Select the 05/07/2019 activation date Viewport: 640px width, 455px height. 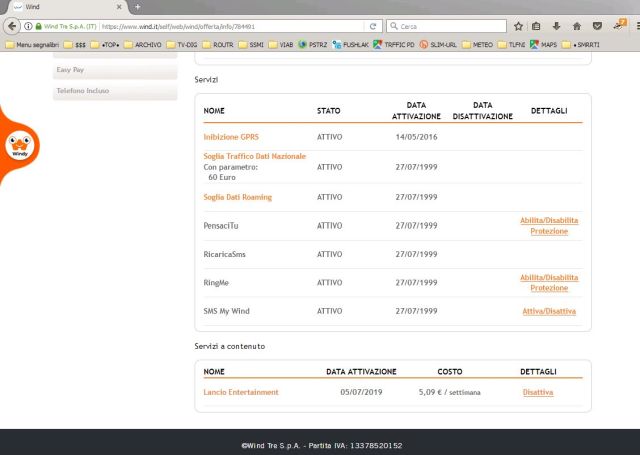click(x=361, y=392)
